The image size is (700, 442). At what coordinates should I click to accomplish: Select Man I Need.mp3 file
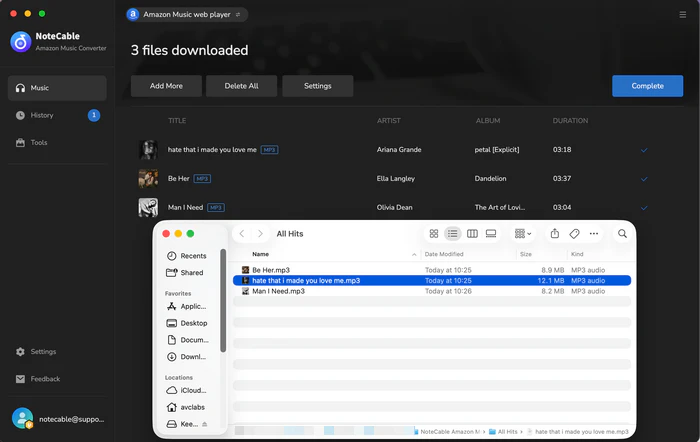coord(432,291)
